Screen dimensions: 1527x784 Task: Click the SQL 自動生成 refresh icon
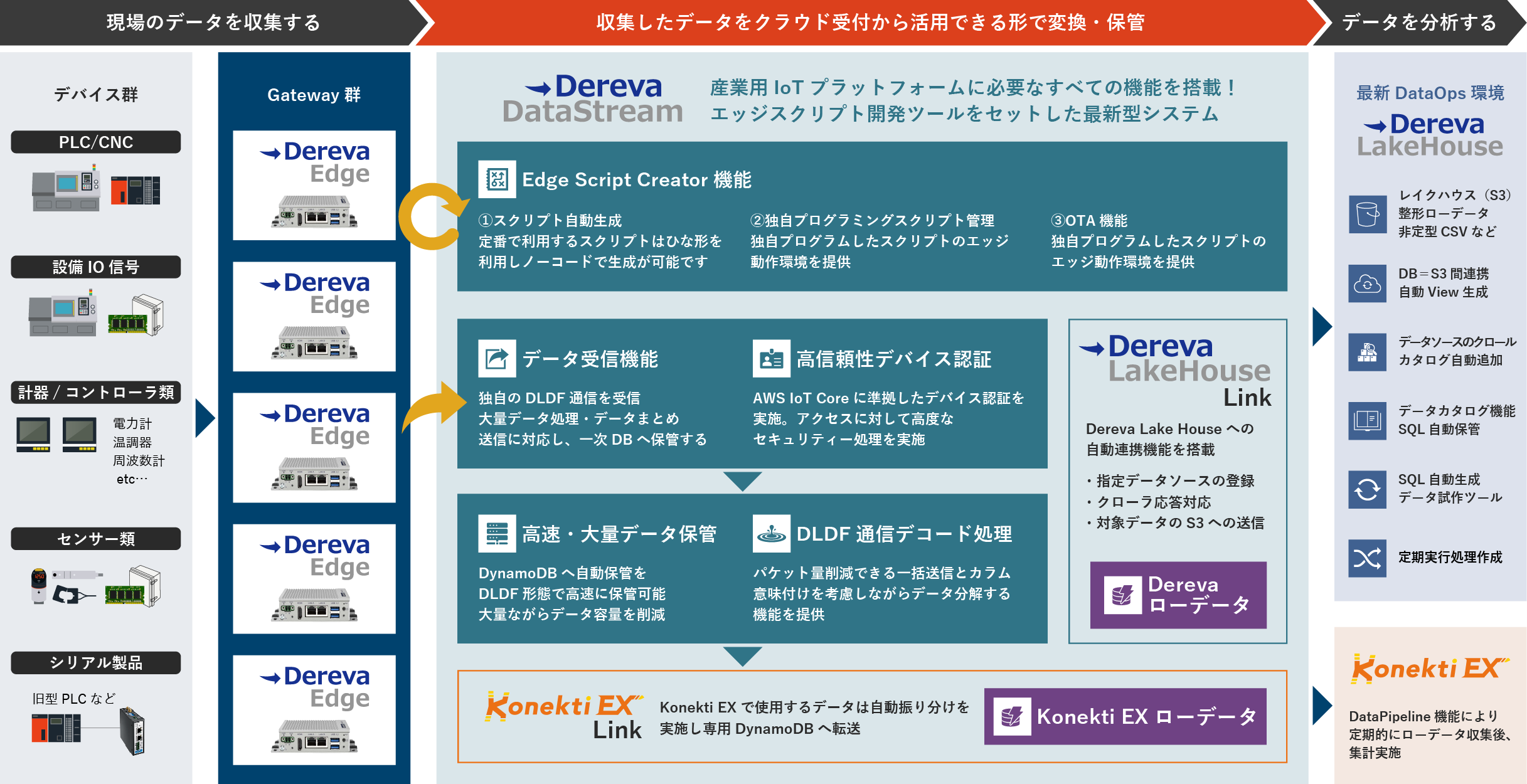(1367, 489)
